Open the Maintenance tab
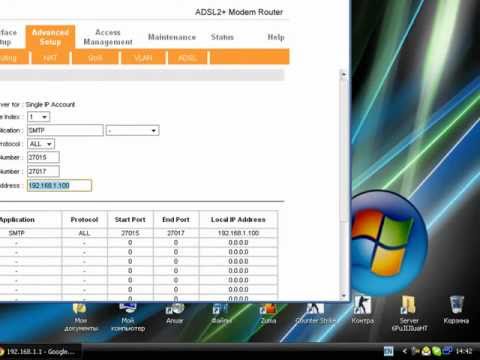Viewport: 480px width, 360px height. point(172,37)
